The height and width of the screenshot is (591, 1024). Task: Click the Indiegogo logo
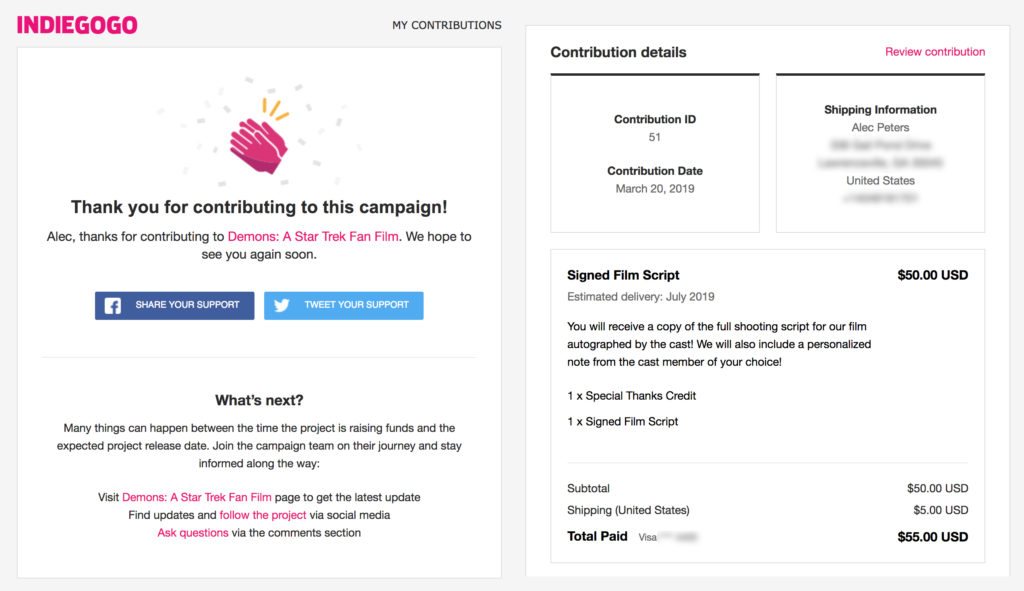click(77, 25)
